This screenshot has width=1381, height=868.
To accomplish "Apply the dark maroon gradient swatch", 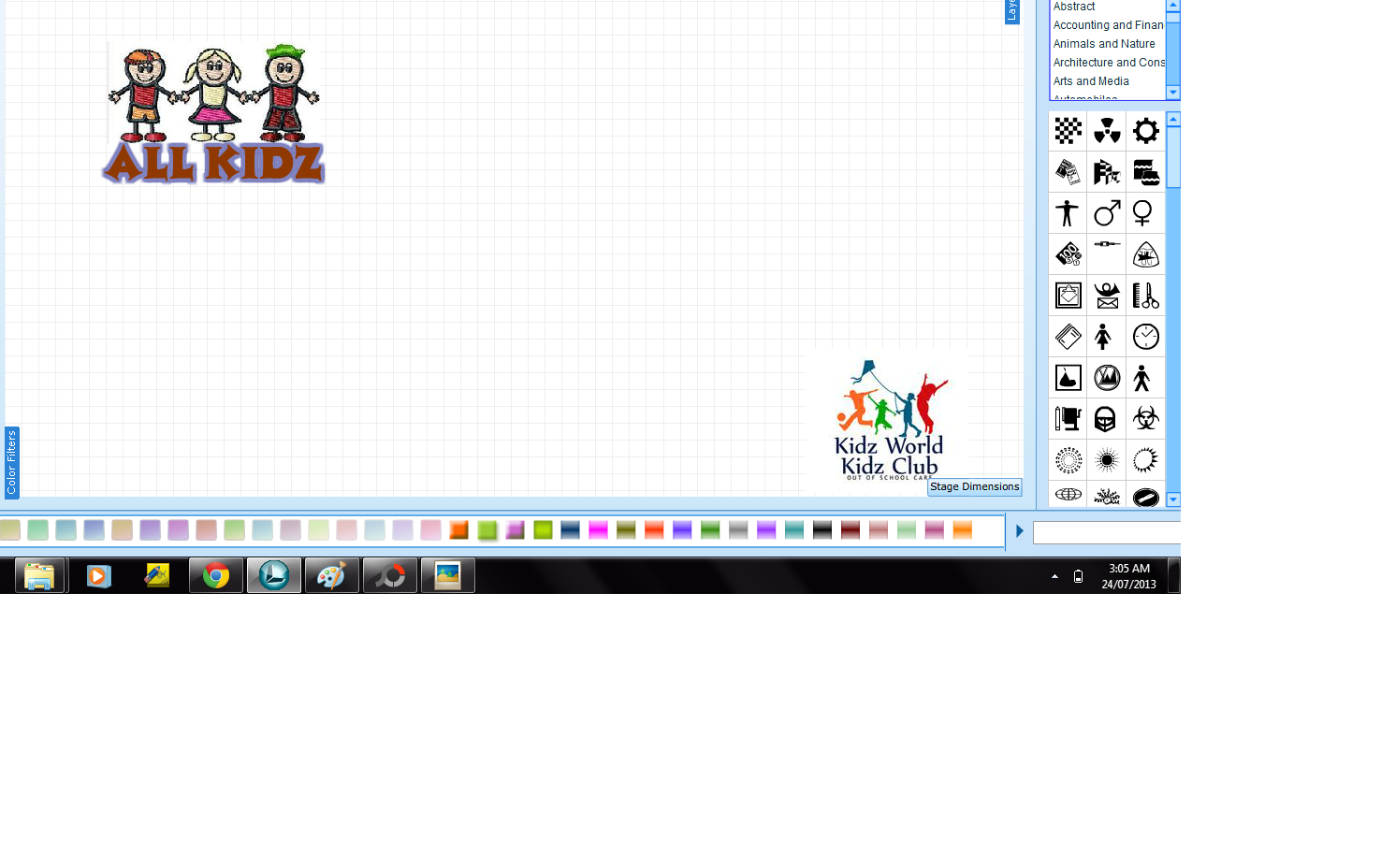I will 850,530.
